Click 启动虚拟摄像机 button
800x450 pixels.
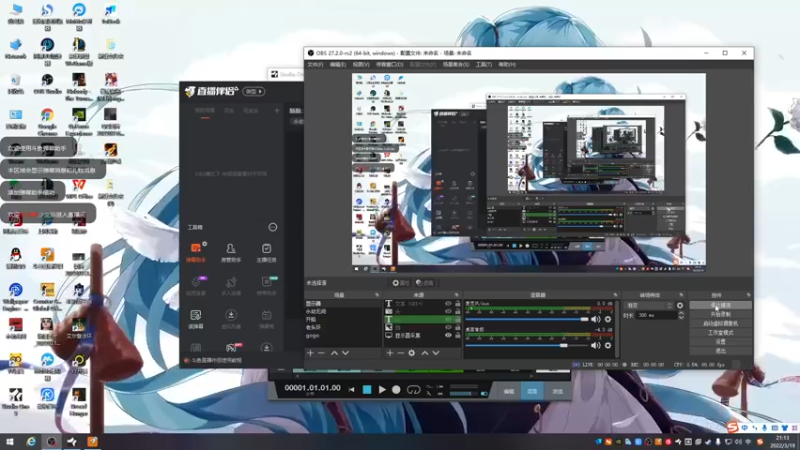[x=720, y=323]
